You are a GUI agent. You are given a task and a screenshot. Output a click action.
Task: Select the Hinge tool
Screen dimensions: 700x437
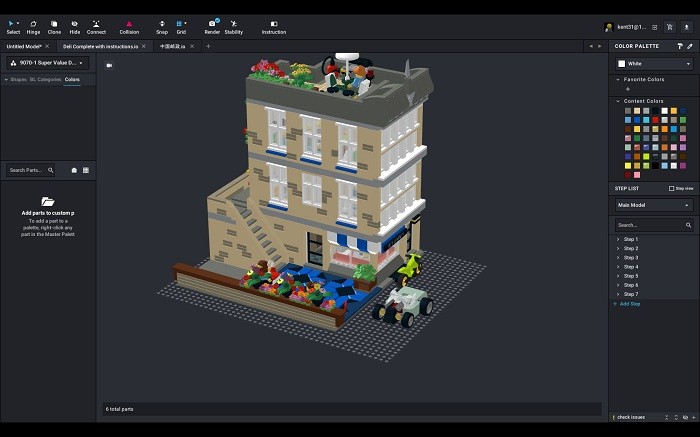click(x=33, y=26)
